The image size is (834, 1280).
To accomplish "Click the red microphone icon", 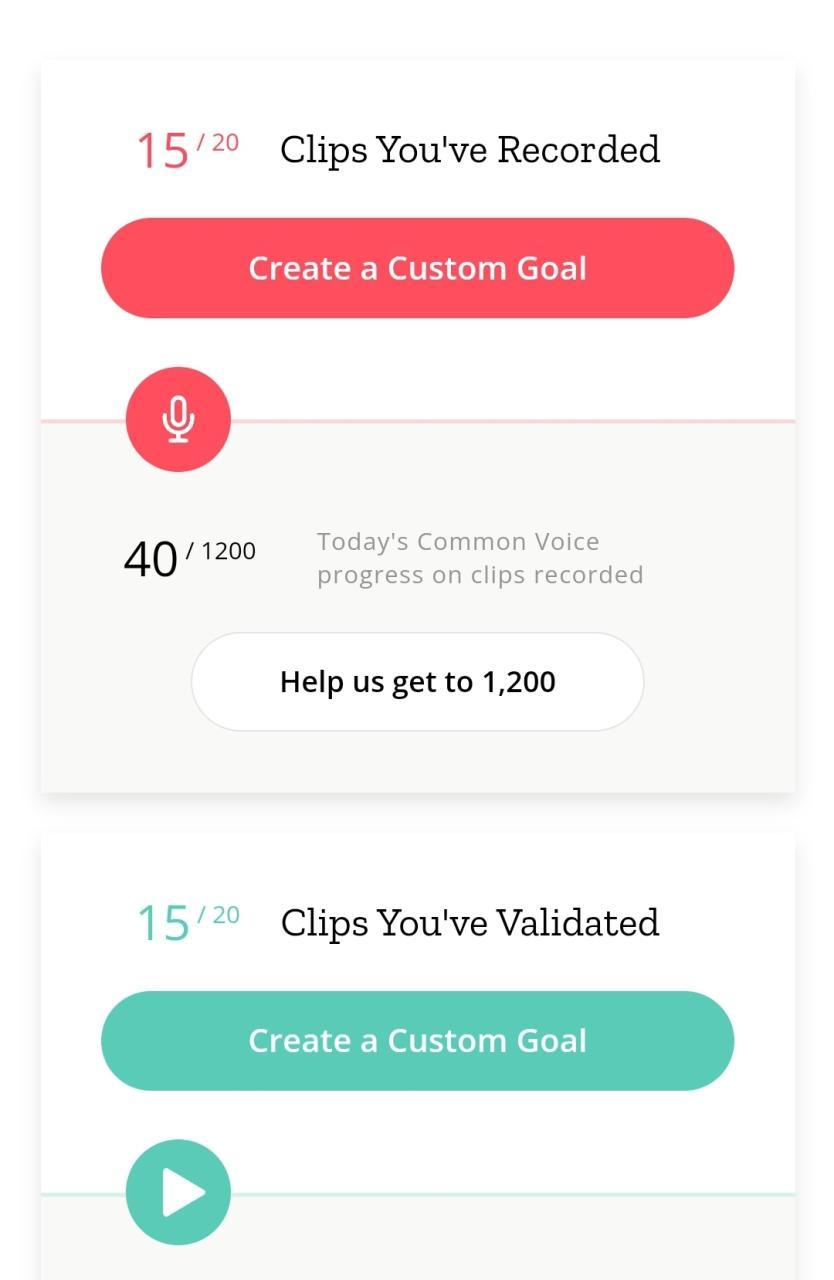I will pyautogui.click(x=178, y=419).
